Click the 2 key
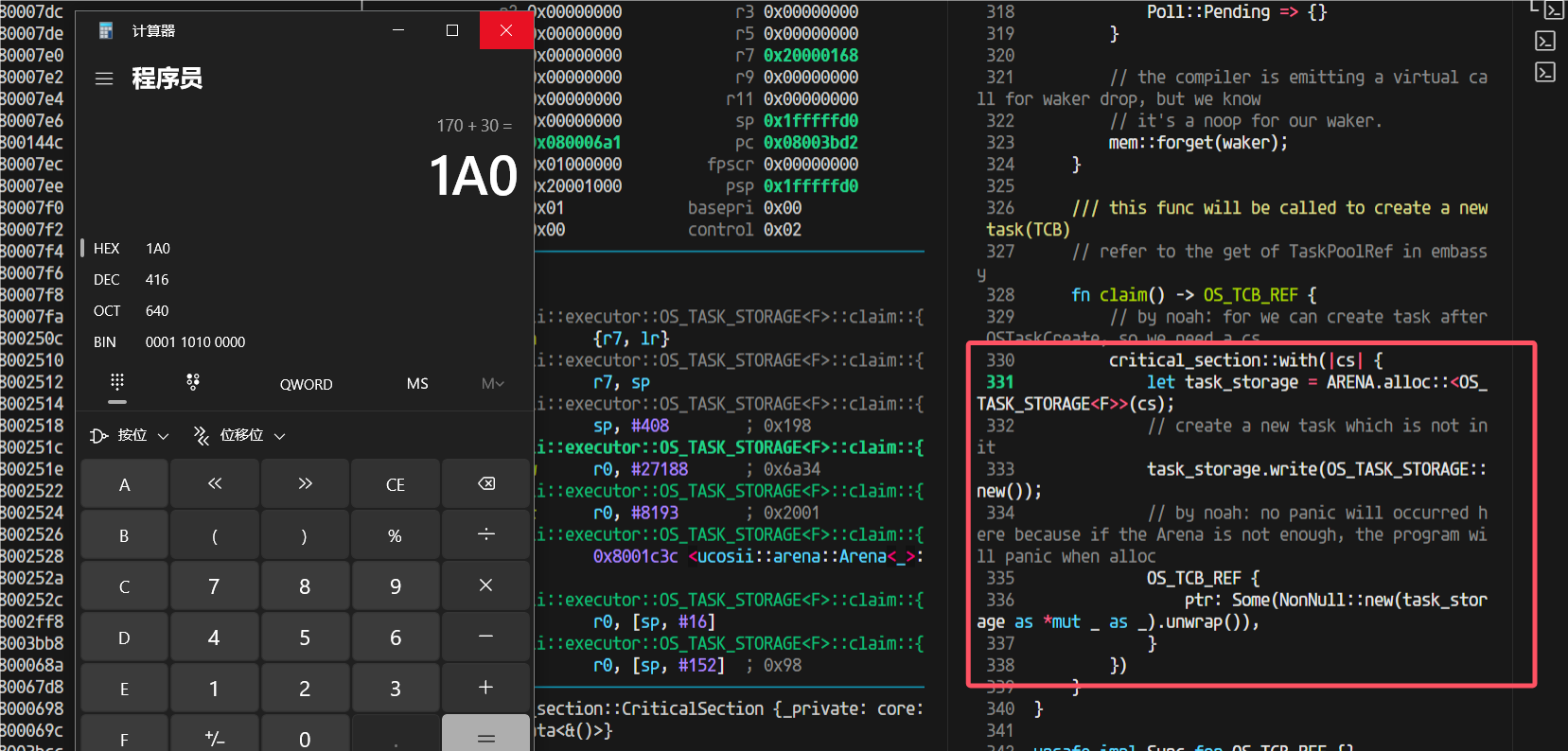 (305, 689)
